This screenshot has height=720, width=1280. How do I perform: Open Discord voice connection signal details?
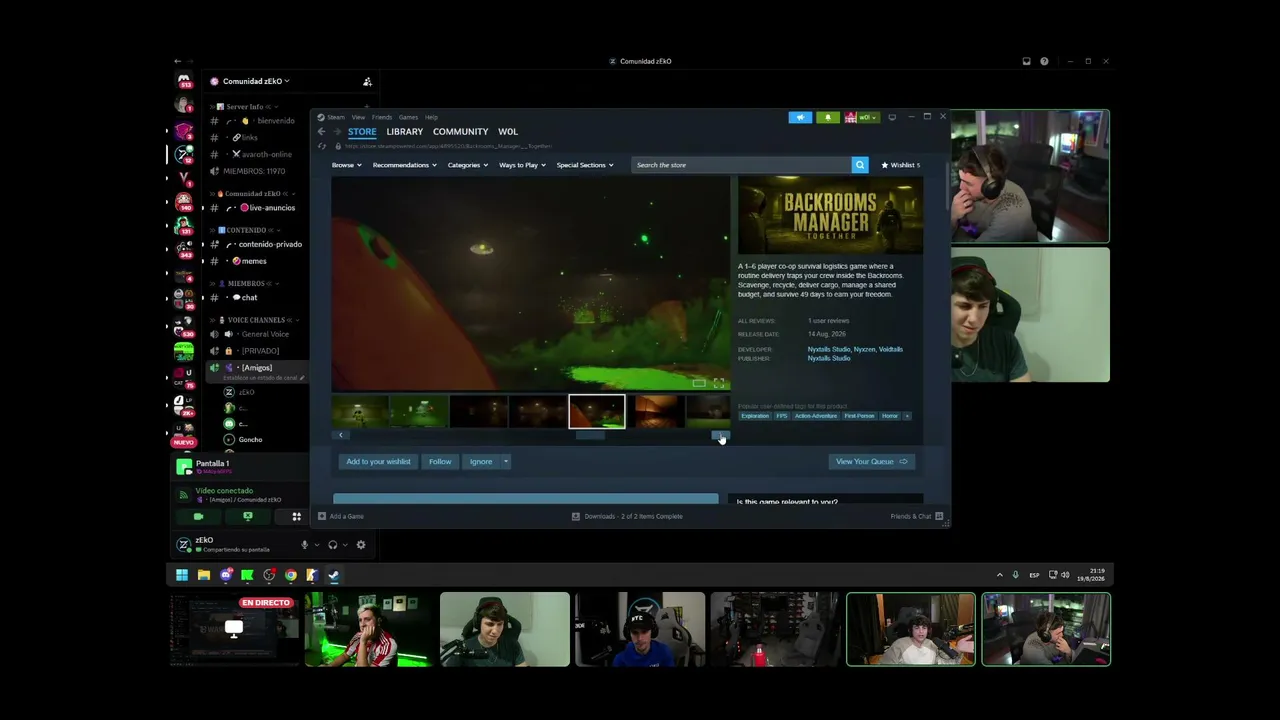click(183, 495)
